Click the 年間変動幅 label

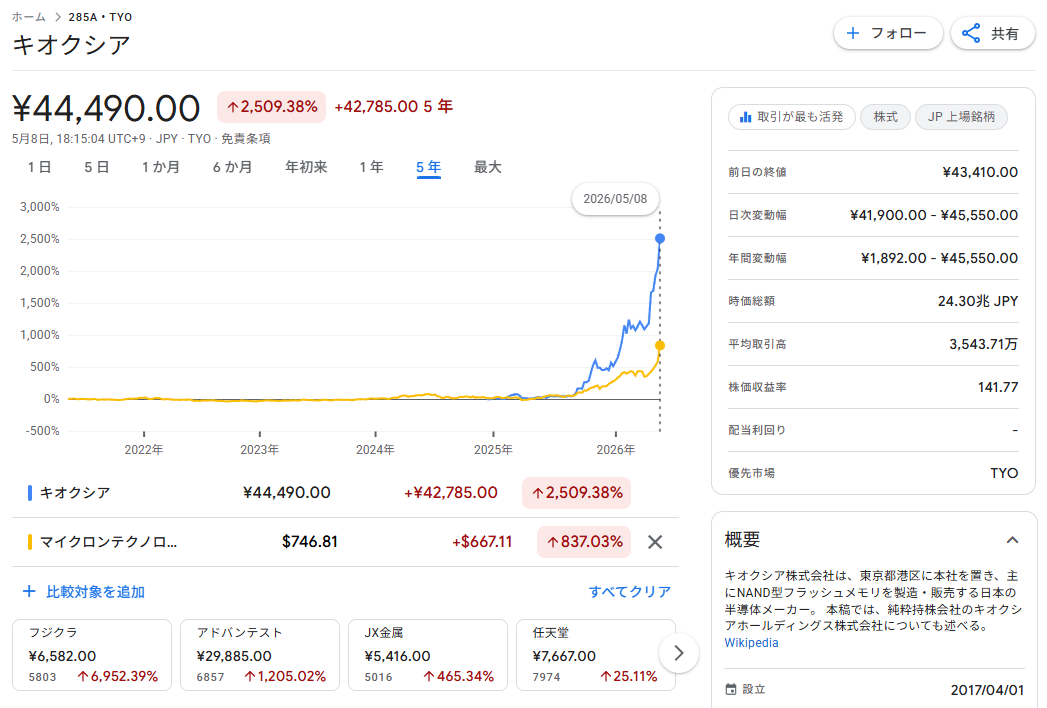[x=757, y=258]
